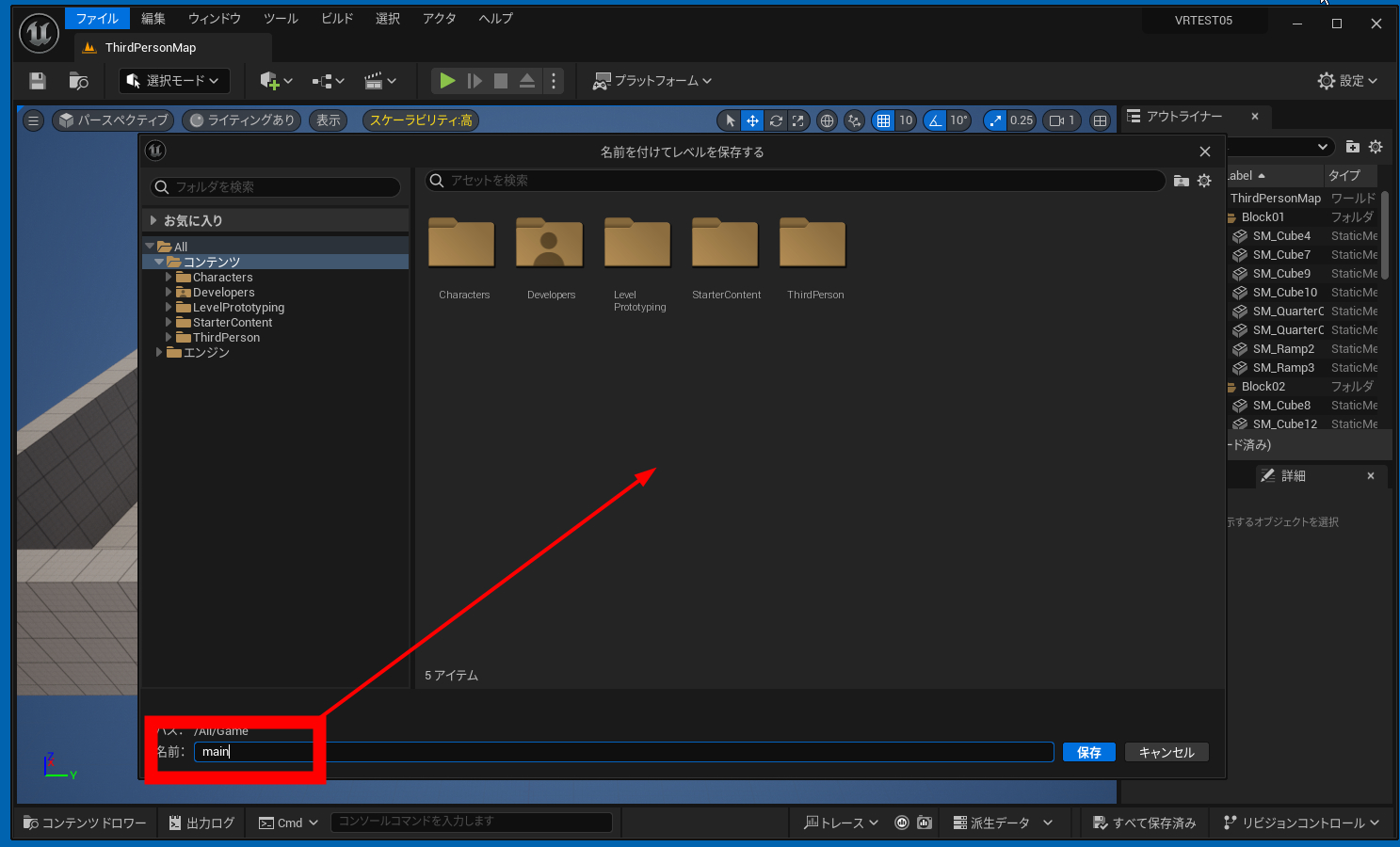The width and height of the screenshot is (1400, 847).
Task: Click the green Play level button
Action: click(x=447, y=81)
